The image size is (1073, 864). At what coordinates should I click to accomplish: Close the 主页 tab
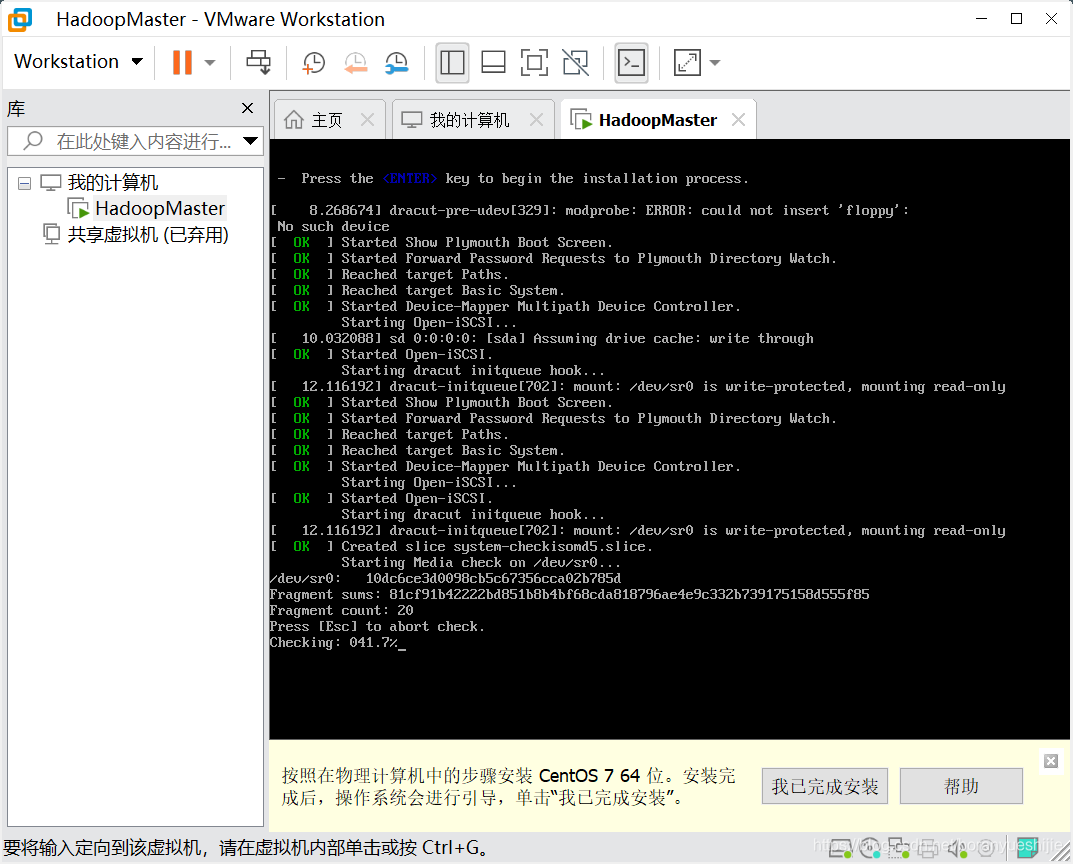(x=367, y=120)
